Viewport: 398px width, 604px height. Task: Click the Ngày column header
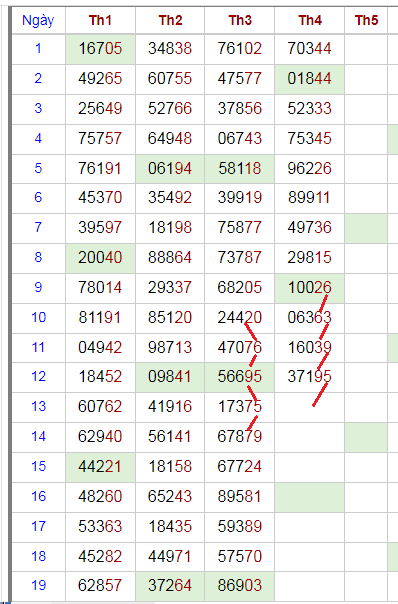[38, 20]
